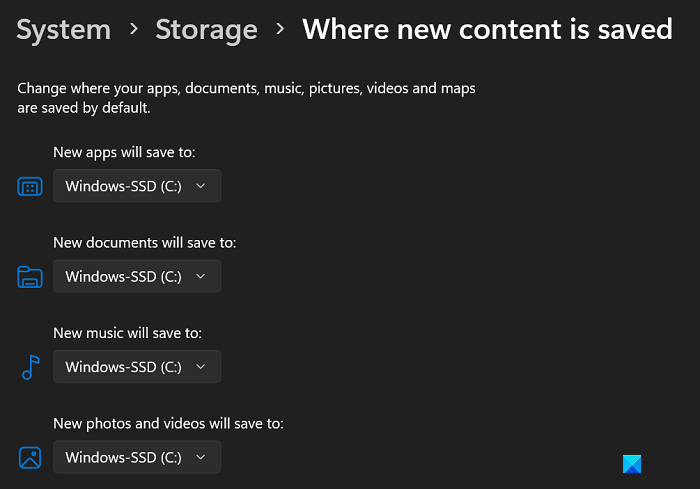
Task: Click the 'Where new content is saved' heading
Action: pyautogui.click(x=487, y=30)
